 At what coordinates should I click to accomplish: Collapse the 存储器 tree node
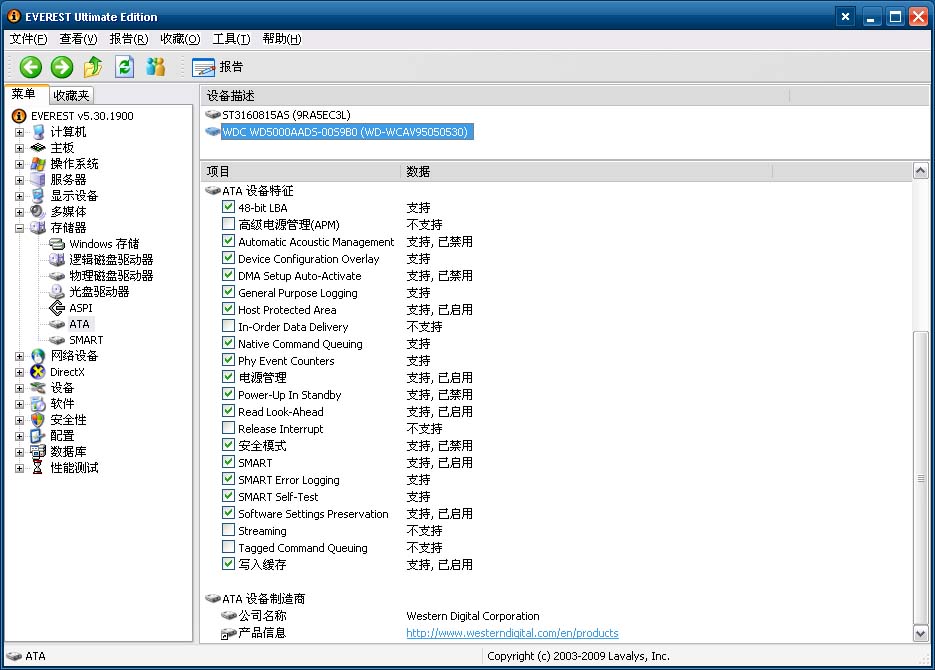tap(20, 228)
